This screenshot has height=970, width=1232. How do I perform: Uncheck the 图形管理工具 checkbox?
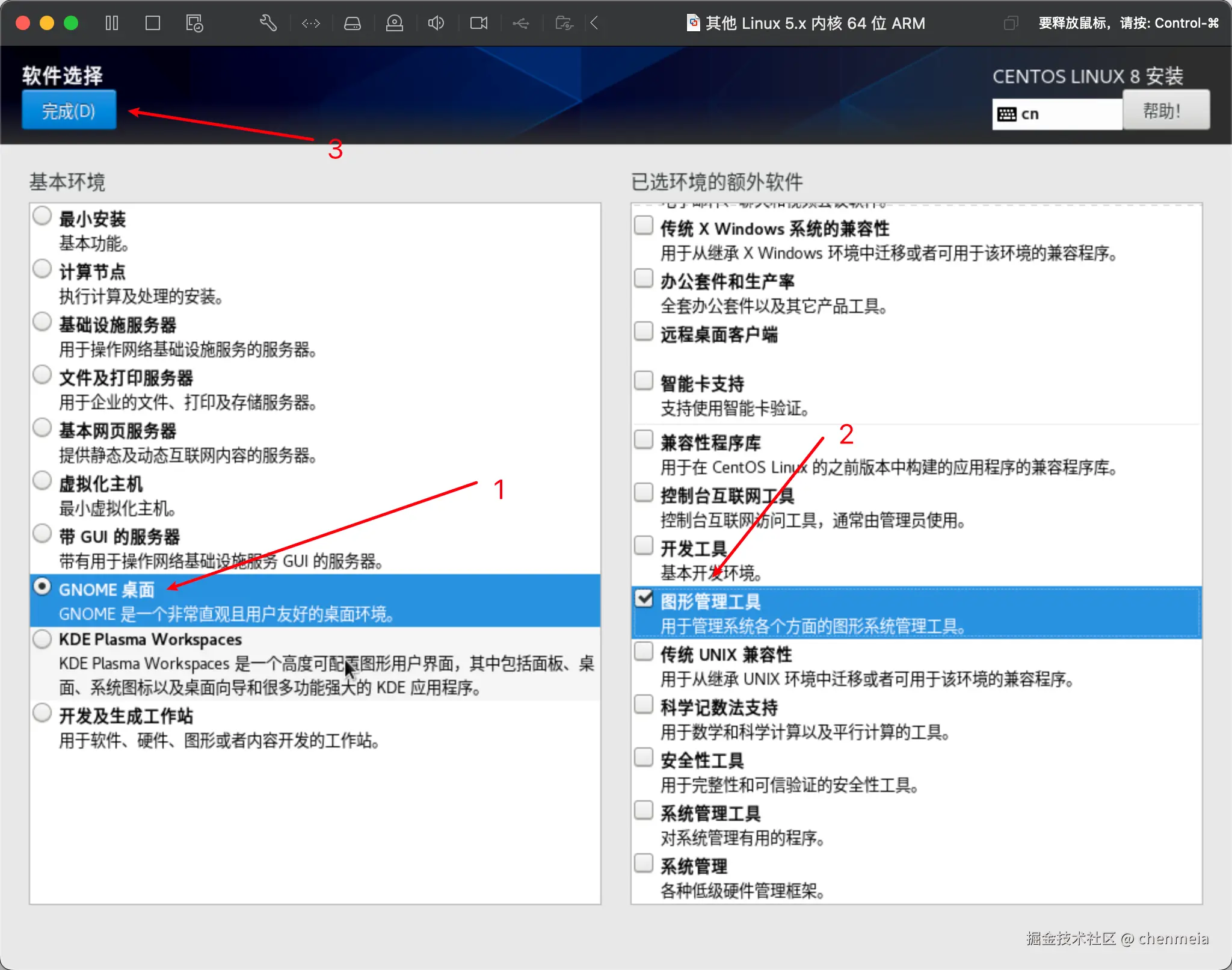coord(644,598)
